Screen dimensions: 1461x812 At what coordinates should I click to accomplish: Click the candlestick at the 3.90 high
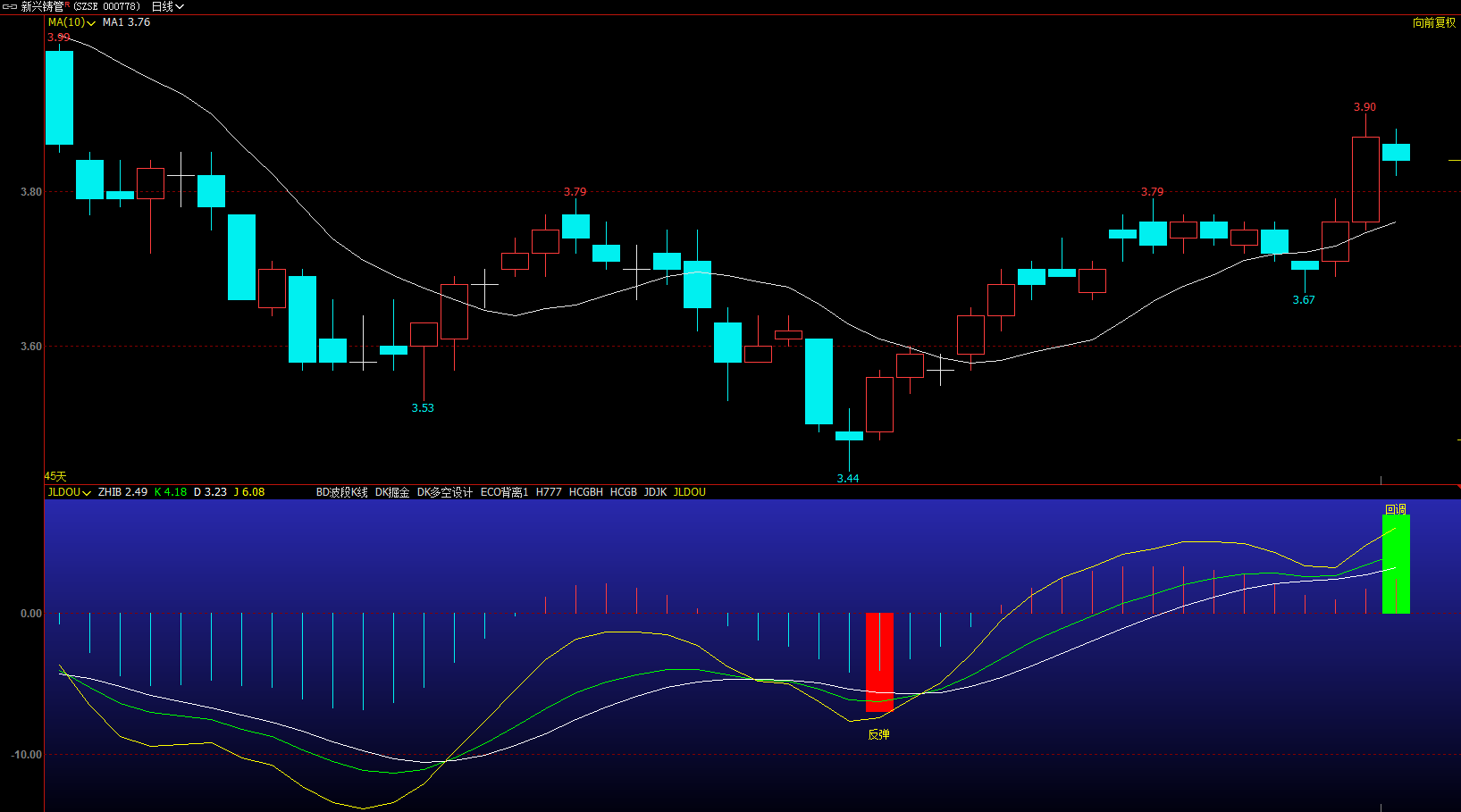tap(1365, 180)
